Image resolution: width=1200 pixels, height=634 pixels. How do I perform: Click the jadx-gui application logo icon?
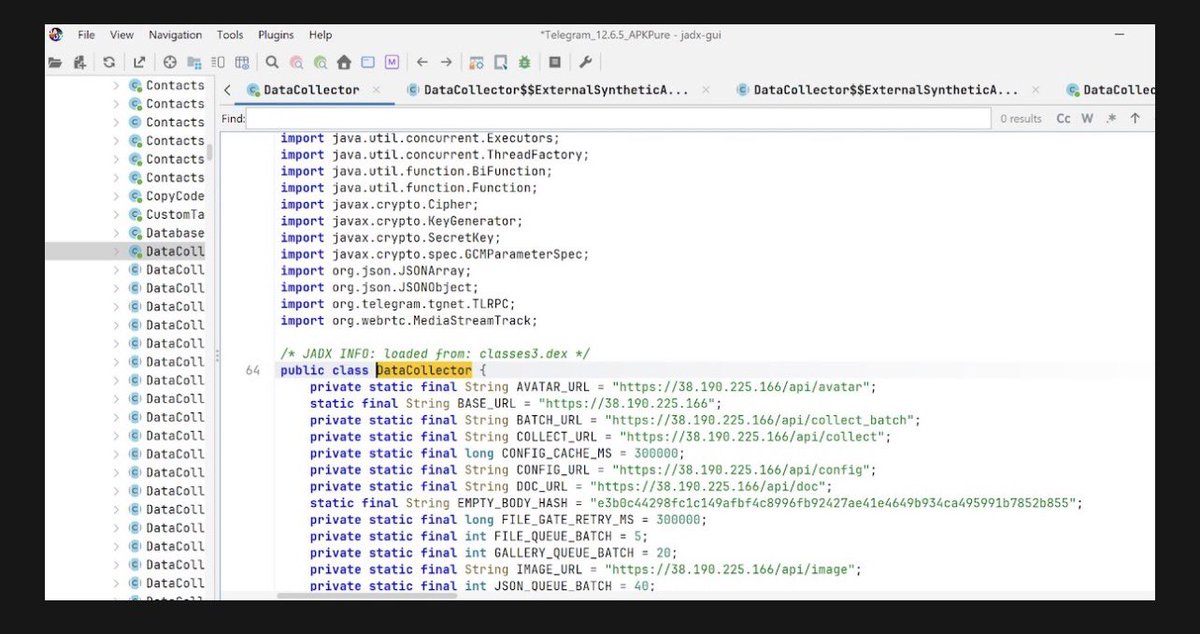[55, 34]
